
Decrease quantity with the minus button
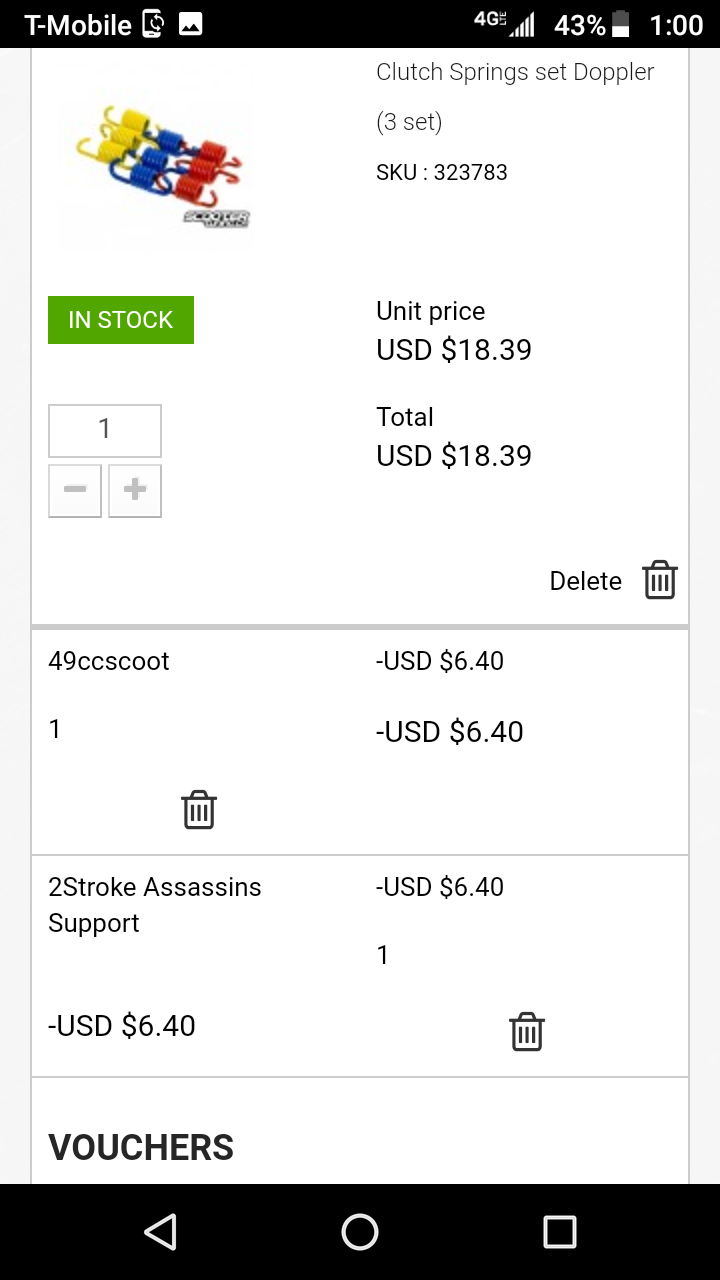[75, 491]
